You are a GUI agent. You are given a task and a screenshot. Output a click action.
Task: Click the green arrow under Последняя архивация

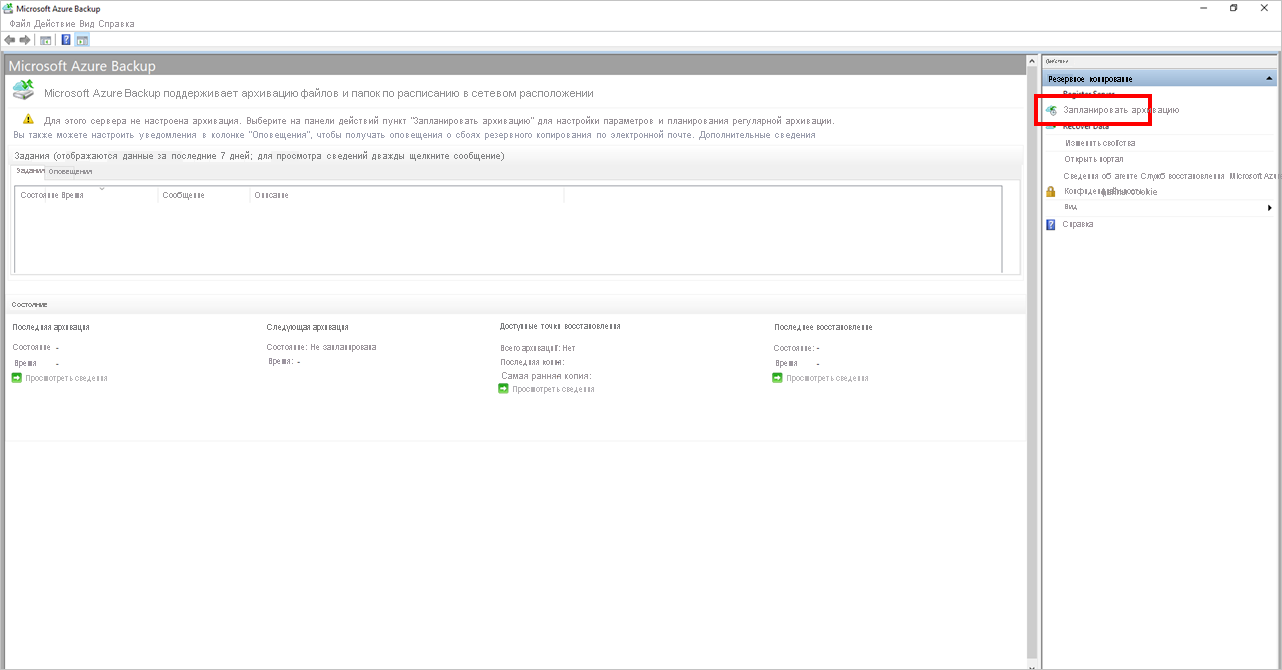tap(17, 378)
